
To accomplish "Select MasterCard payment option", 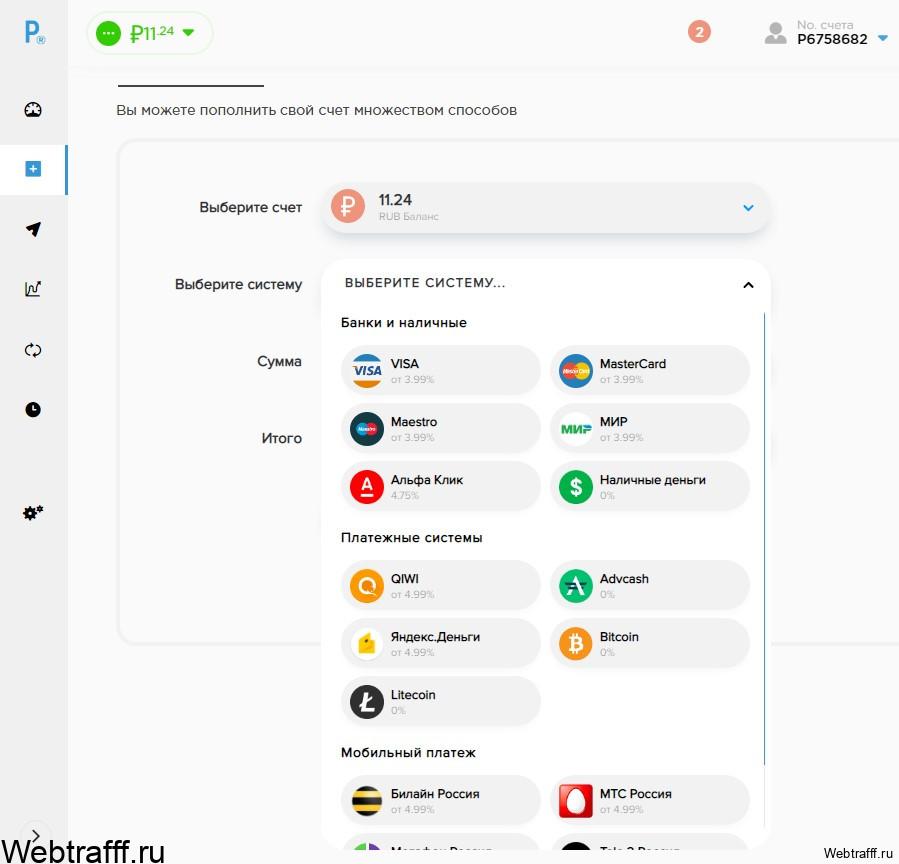I will click(650, 370).
